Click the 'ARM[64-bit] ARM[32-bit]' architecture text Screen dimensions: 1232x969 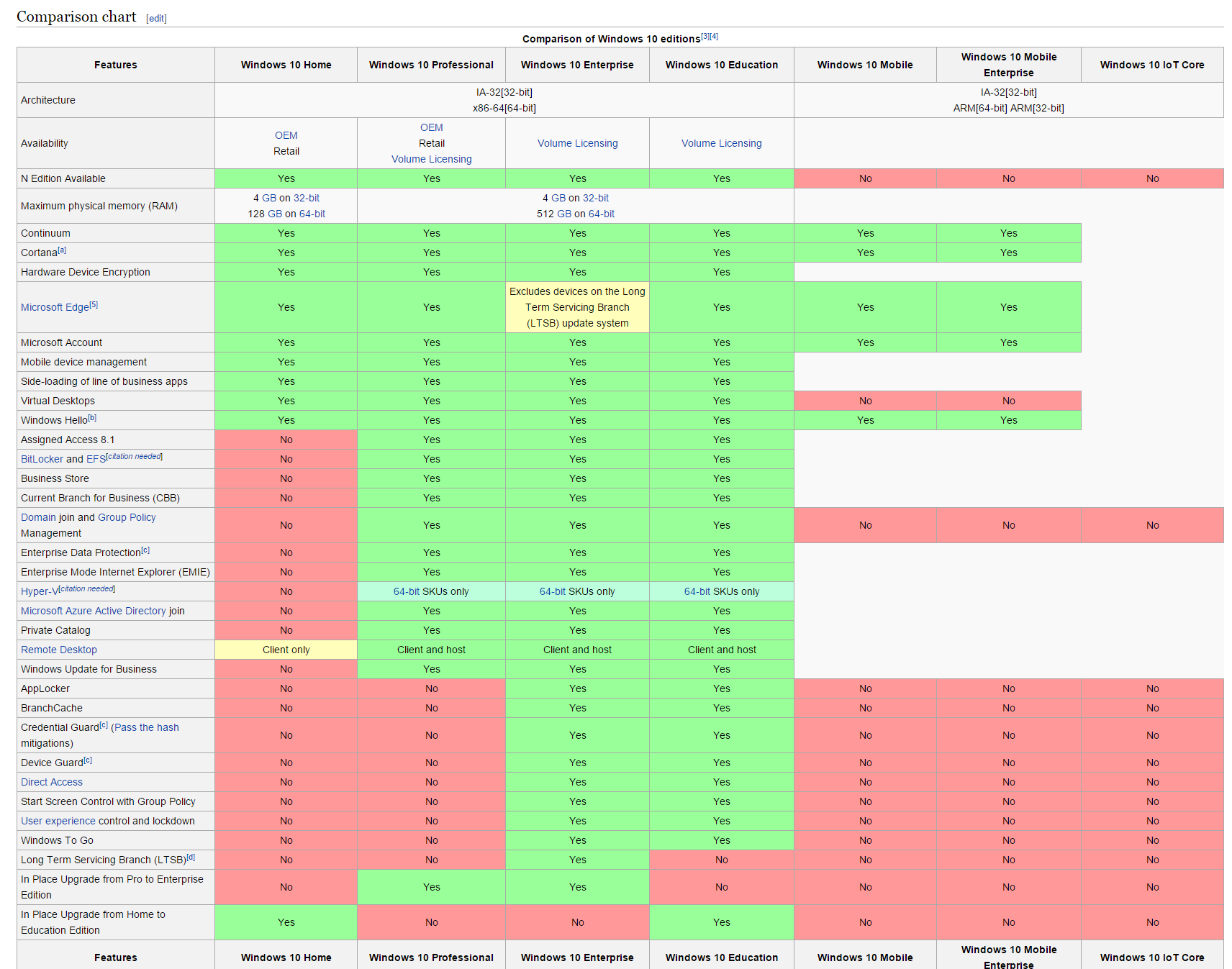(x=1008, y=108)
